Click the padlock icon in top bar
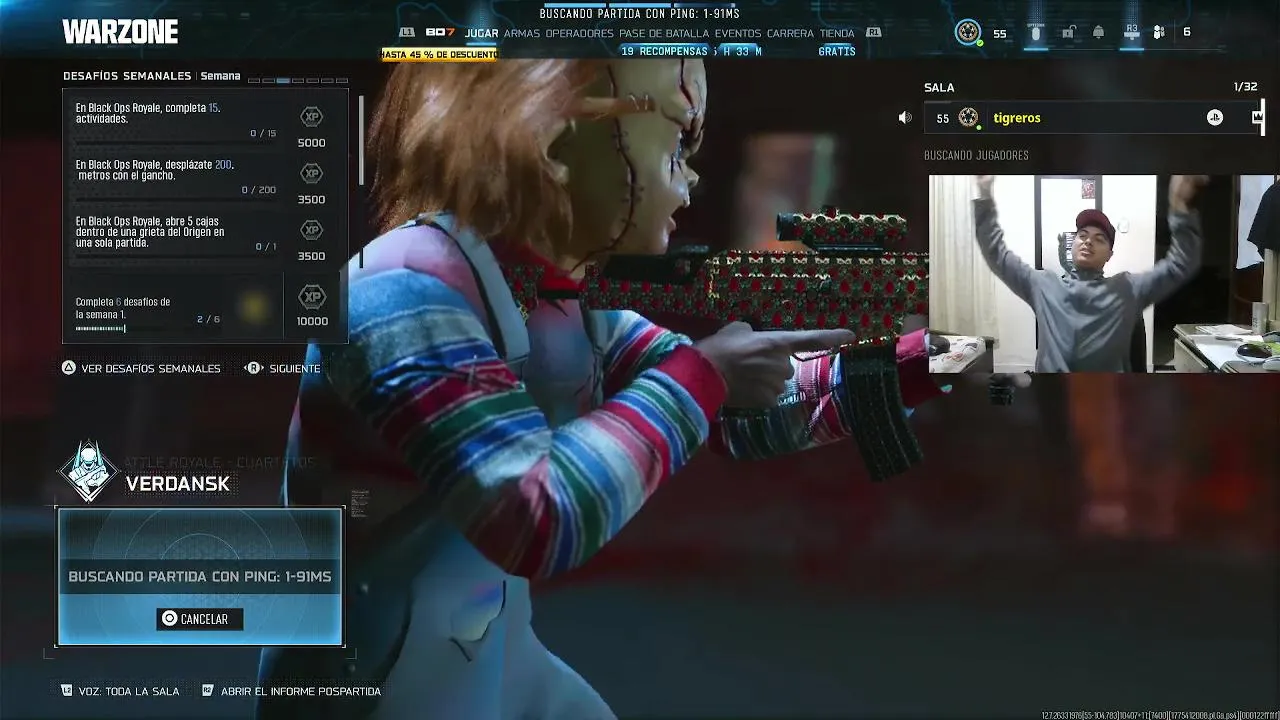 1068,33
